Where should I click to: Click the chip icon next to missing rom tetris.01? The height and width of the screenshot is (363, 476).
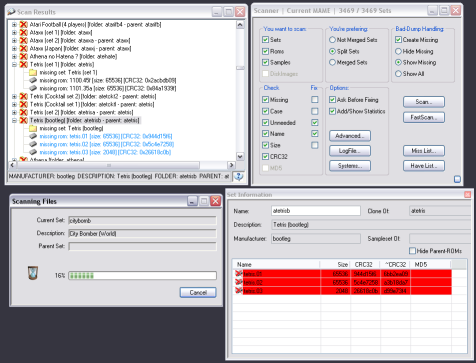point(33,136)
